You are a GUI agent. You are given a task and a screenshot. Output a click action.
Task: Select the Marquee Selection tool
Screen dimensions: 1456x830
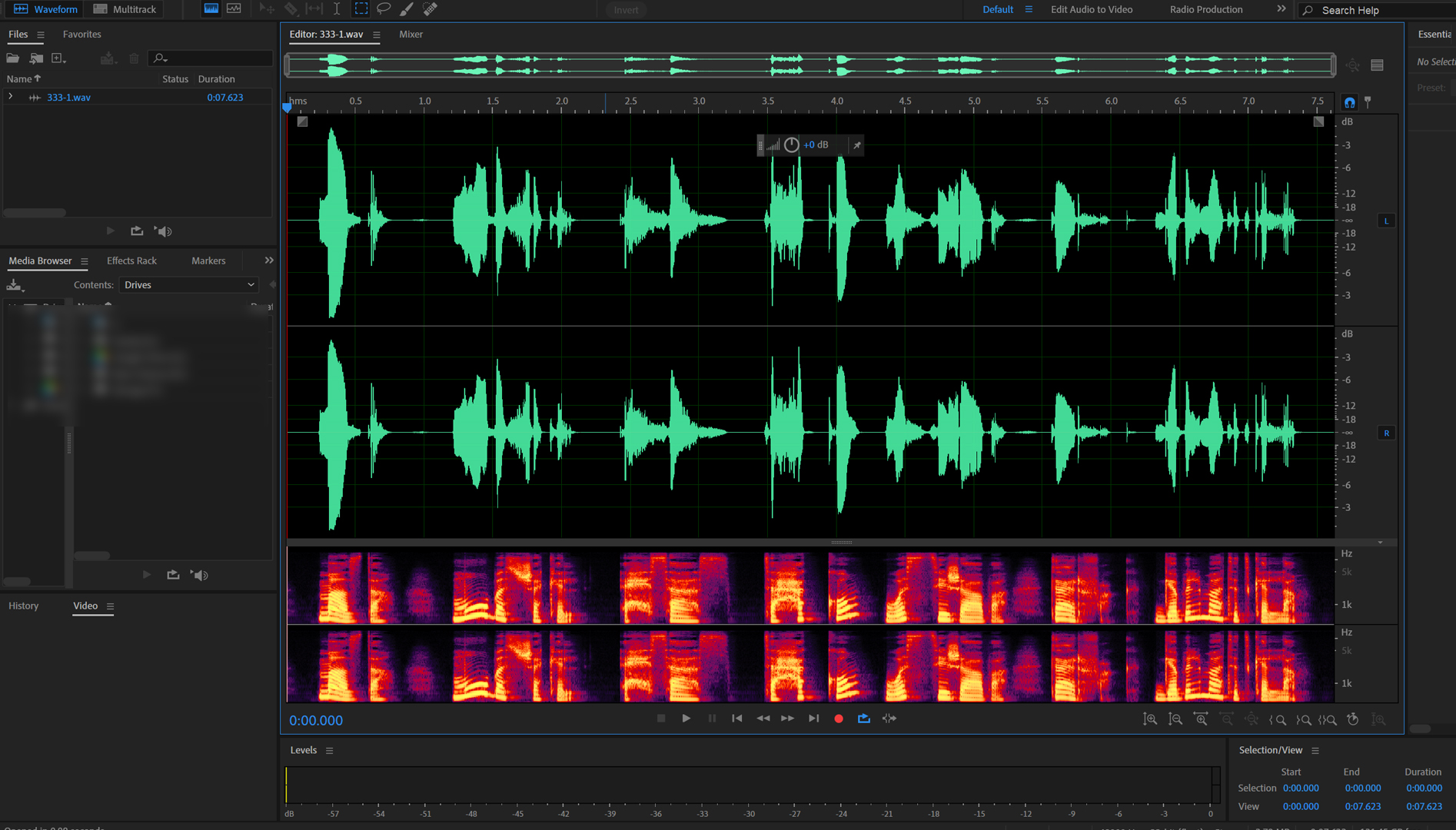click(x=361, y=9)
